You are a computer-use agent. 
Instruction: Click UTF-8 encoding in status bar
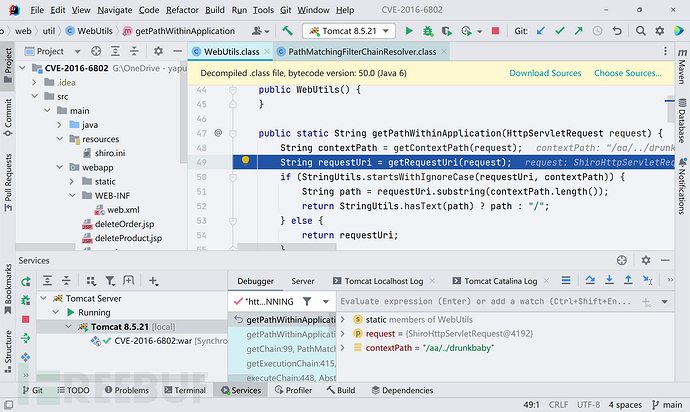[x=588, y=405]
